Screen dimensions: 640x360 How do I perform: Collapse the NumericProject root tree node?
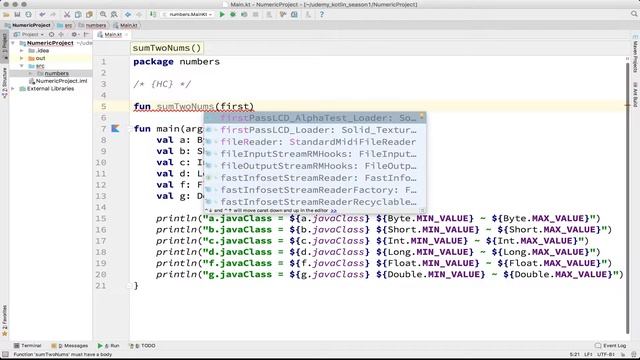click(13, 43)
